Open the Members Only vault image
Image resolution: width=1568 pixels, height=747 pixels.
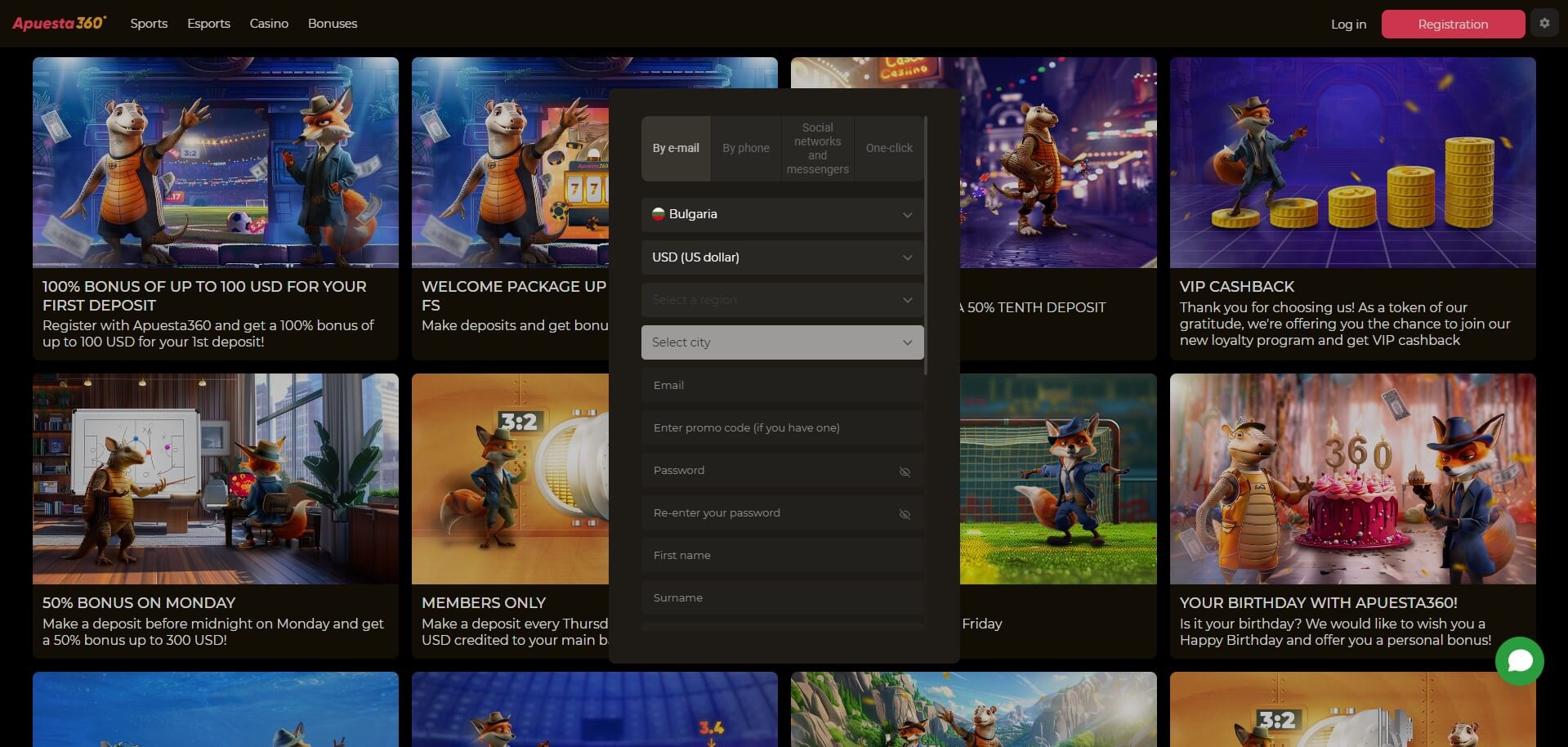pos(511,479)
